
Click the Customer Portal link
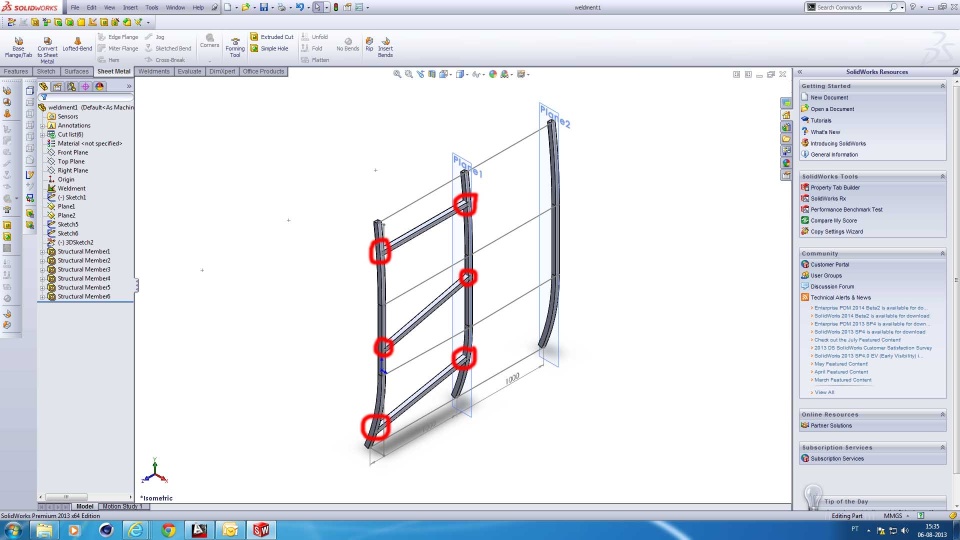pos(830,264)
